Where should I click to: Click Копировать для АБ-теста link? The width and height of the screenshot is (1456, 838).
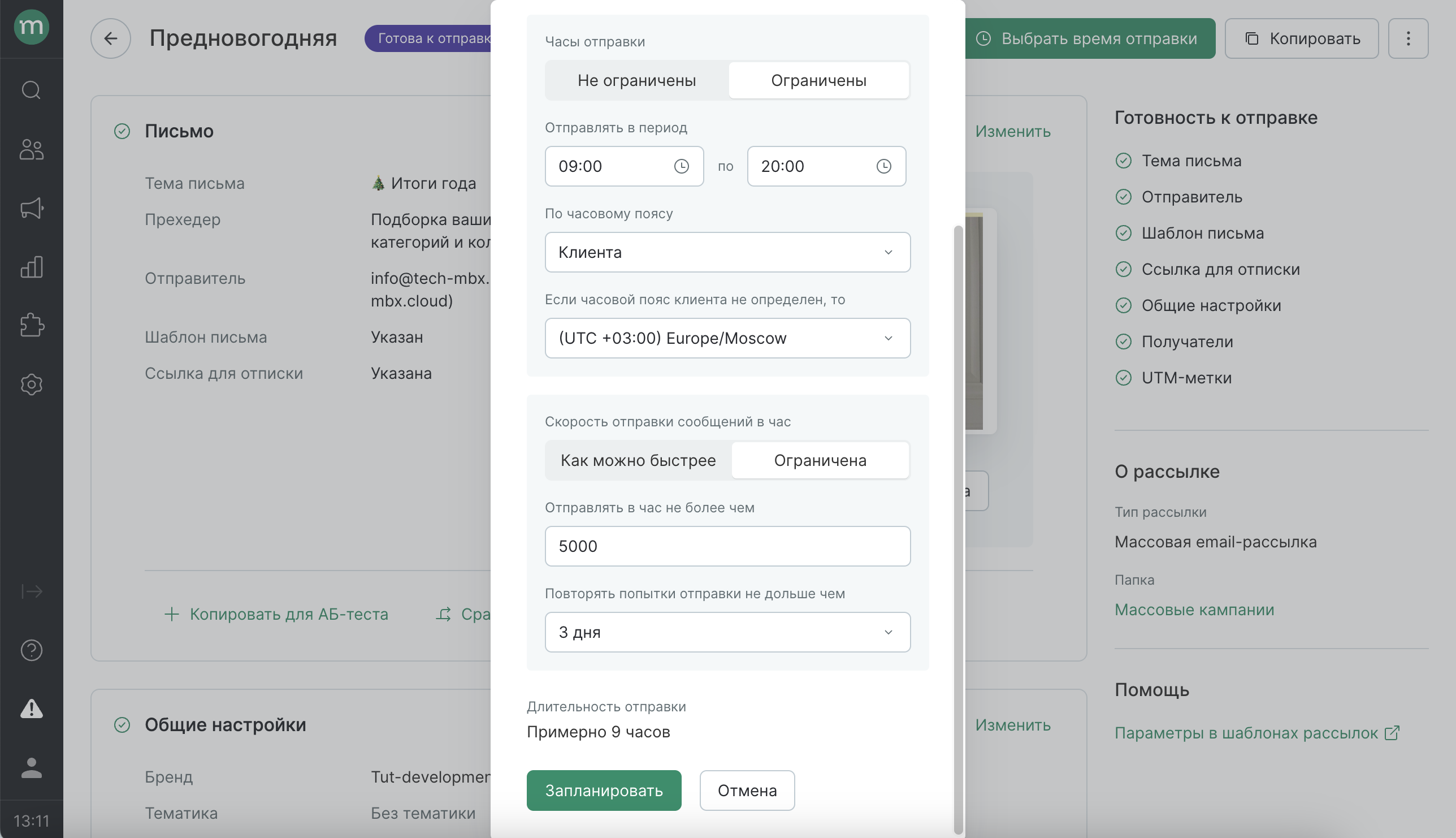pyautogui.click(x=276, y=614)
